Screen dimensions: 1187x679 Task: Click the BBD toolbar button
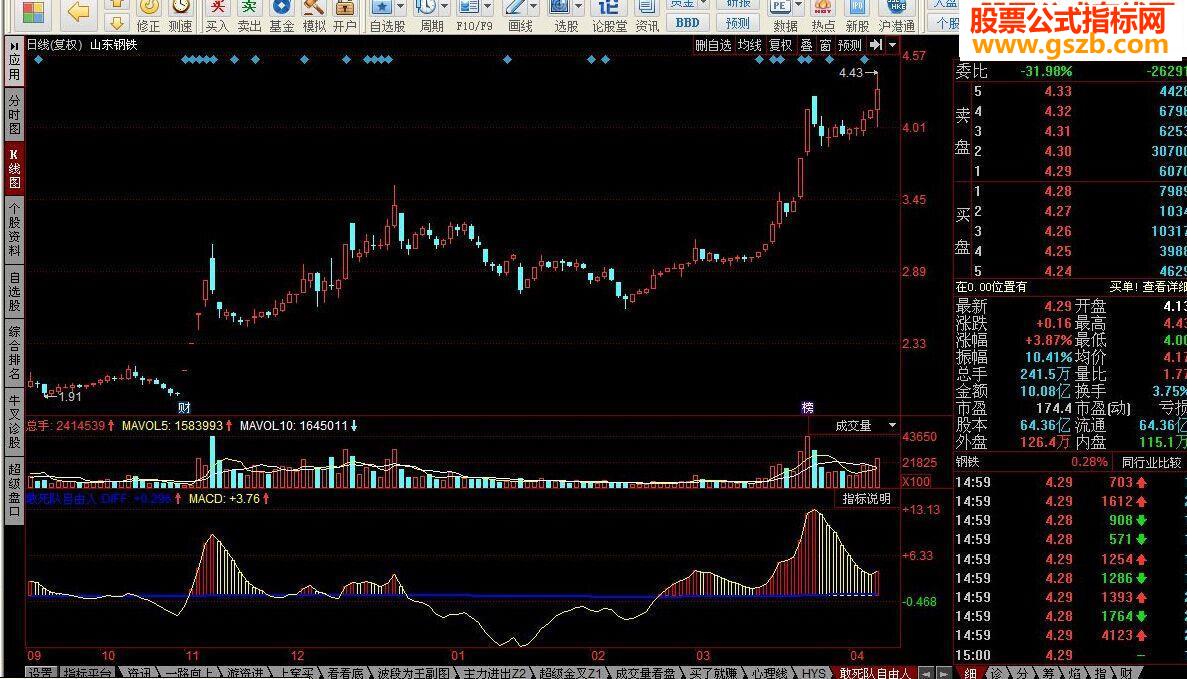point(687,23)
